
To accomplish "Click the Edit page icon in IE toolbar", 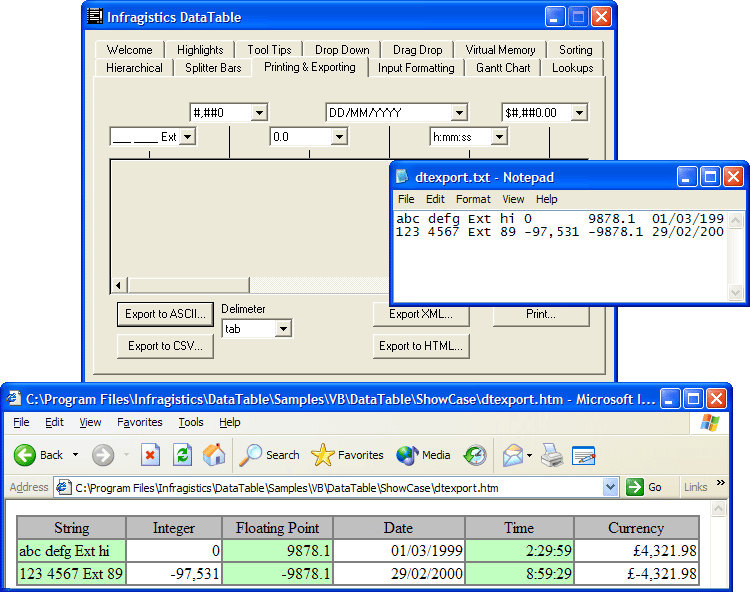I will (584, 455).
